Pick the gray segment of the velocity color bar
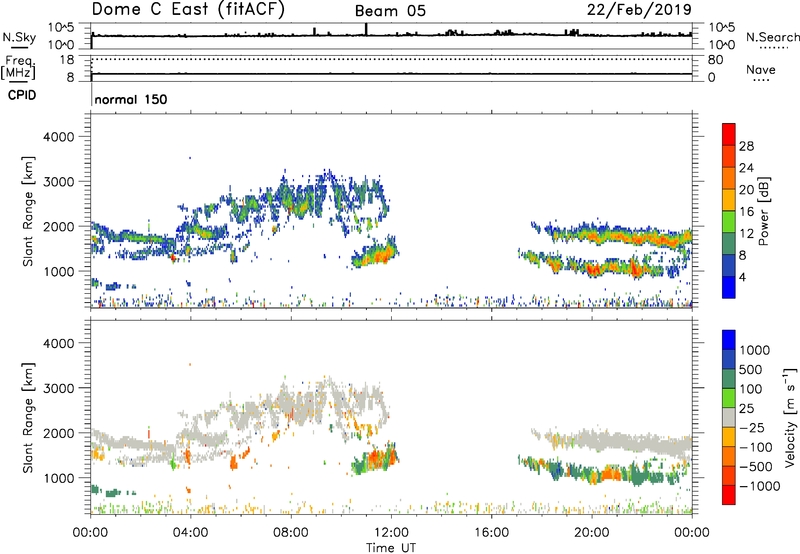 [729, 417]
